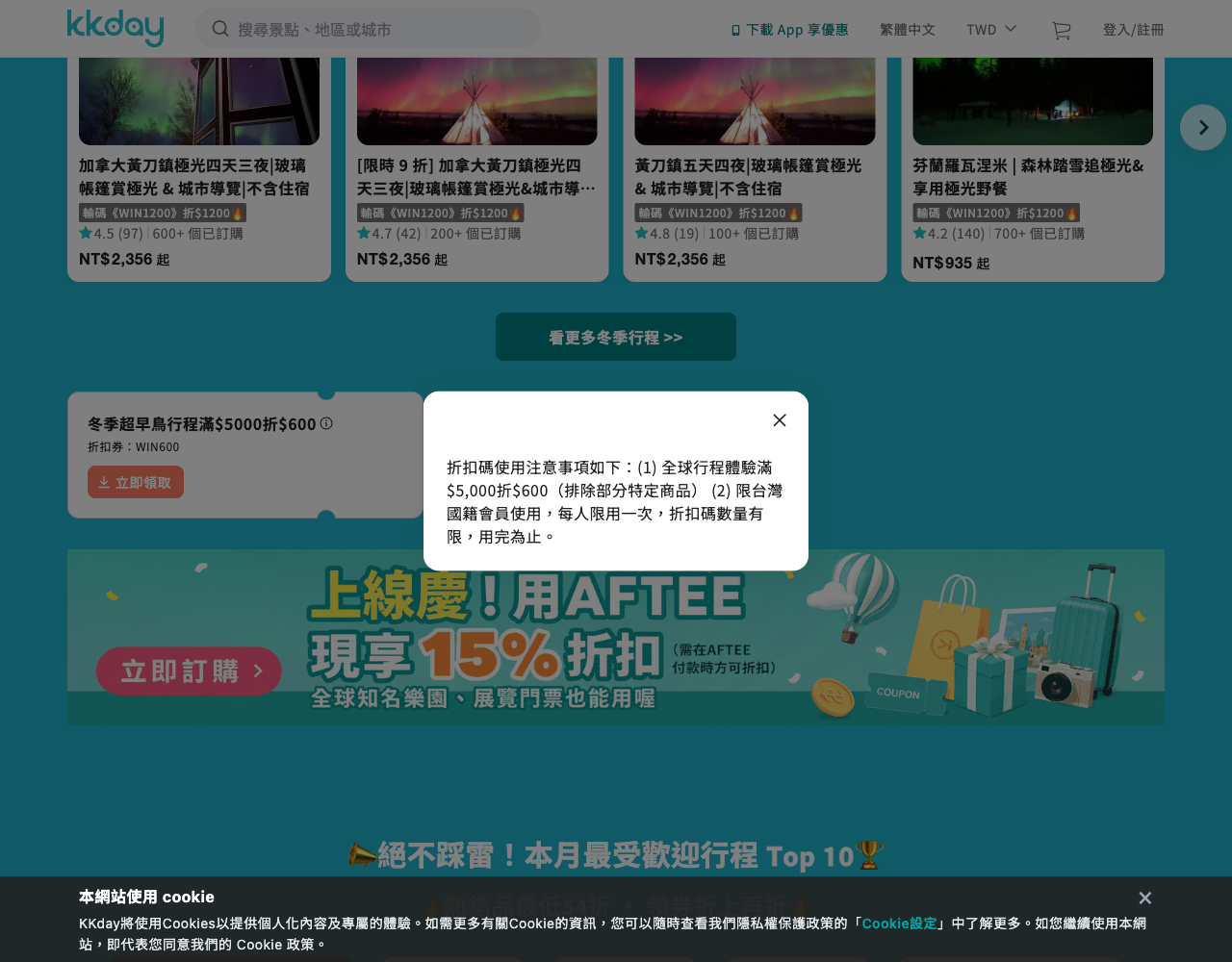Image resolution: width=1232 pixels, height=962 pixels.
Task: Open the download App offer link
Action: 789,30
